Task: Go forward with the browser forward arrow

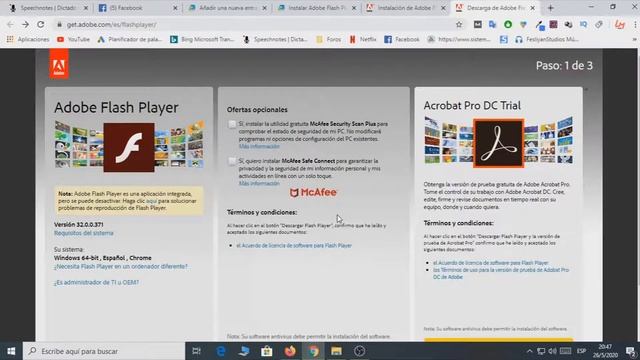Action: tap(25, 24)
